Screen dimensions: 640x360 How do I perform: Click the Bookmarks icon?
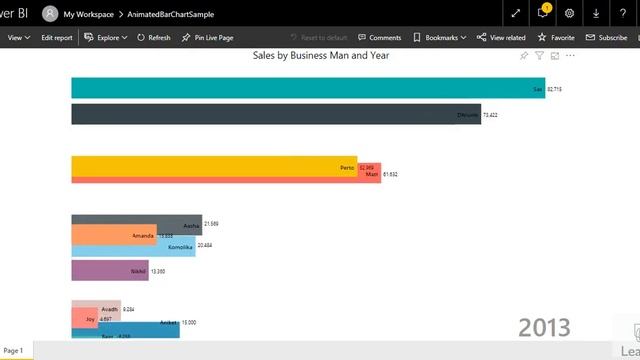[417, 38]
